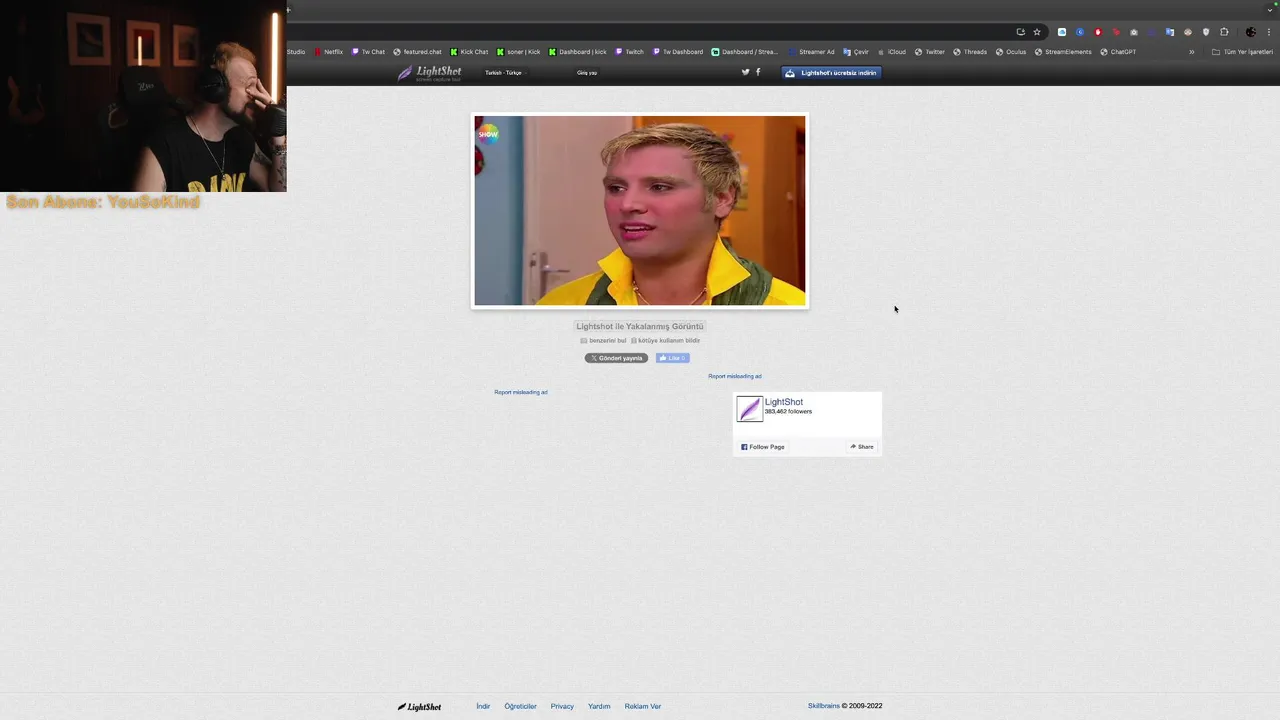
Task: Open a new tab with the plus button
Action: pos(289,10)
